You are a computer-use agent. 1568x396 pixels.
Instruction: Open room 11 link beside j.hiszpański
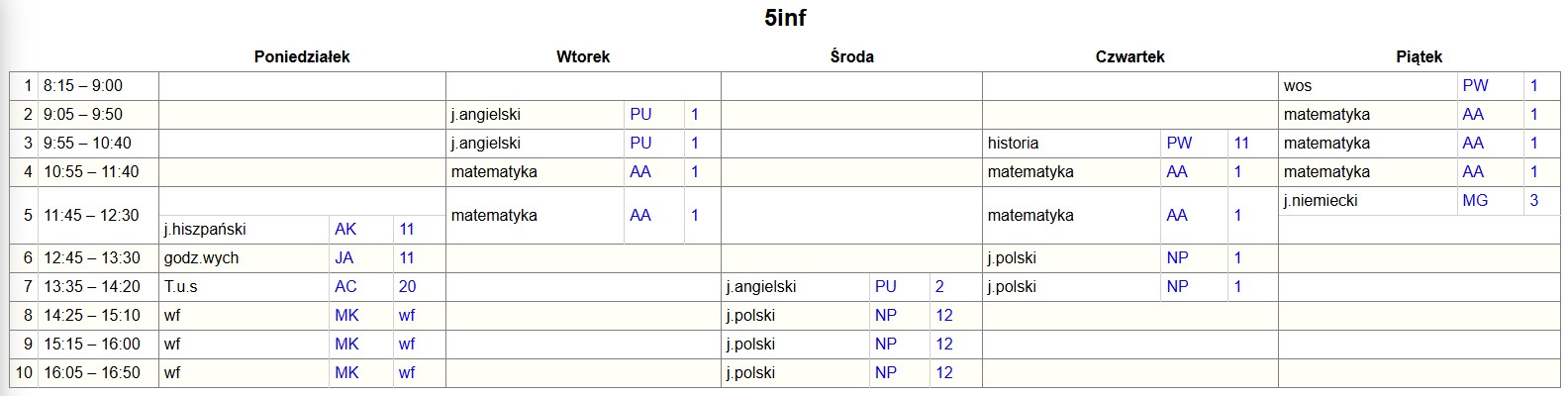(407, 230)
